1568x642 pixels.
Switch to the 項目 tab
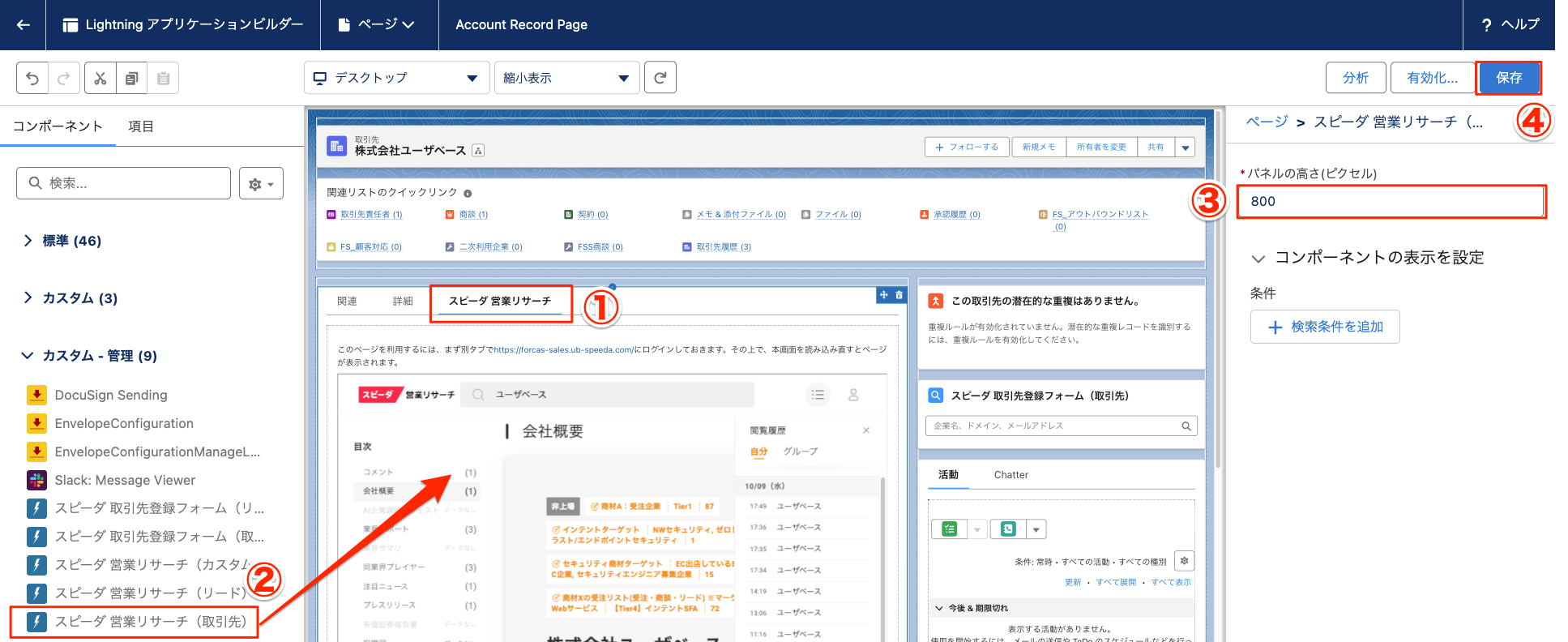(x=141, y=126)
